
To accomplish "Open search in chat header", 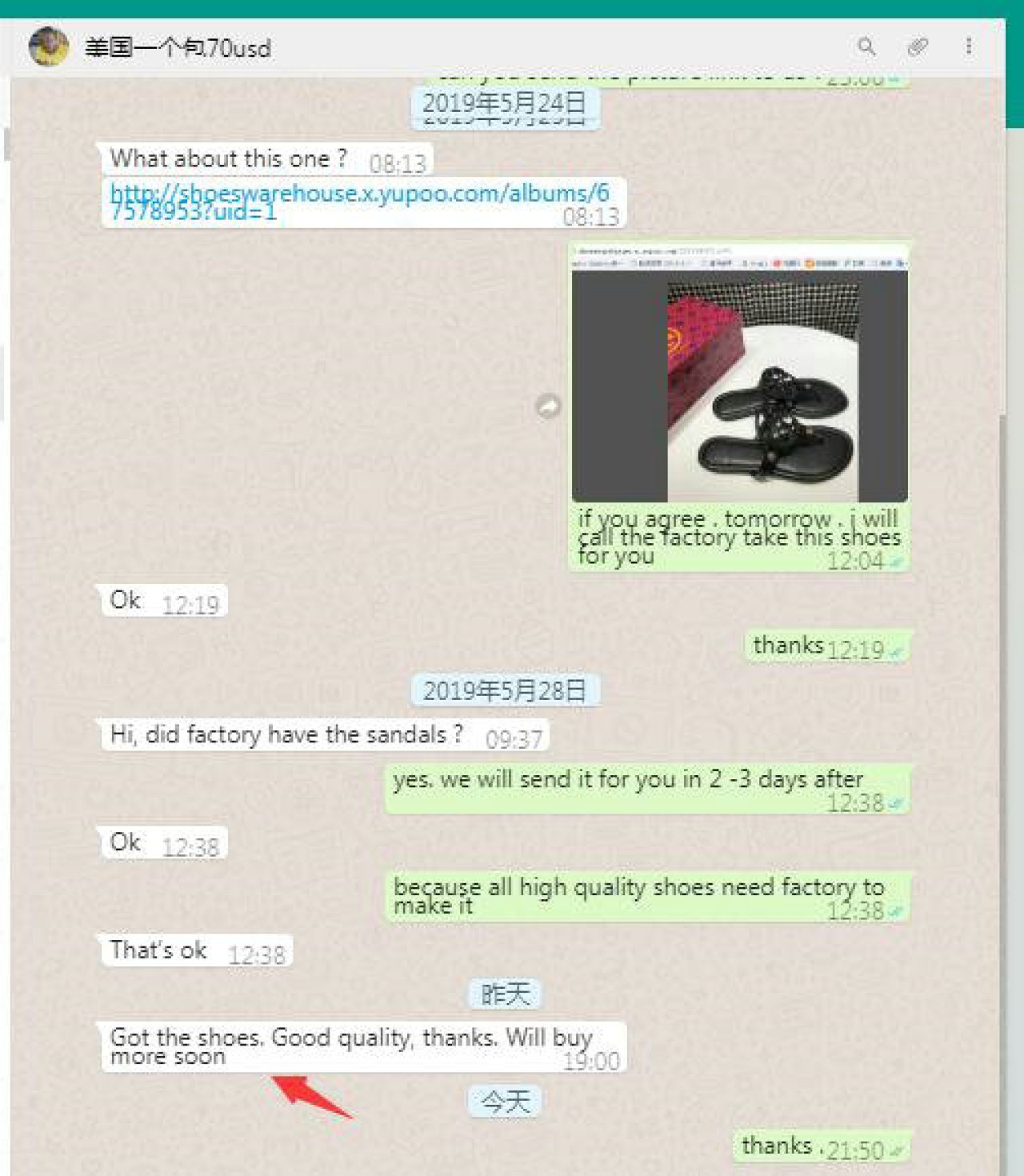I will point(866,46).
